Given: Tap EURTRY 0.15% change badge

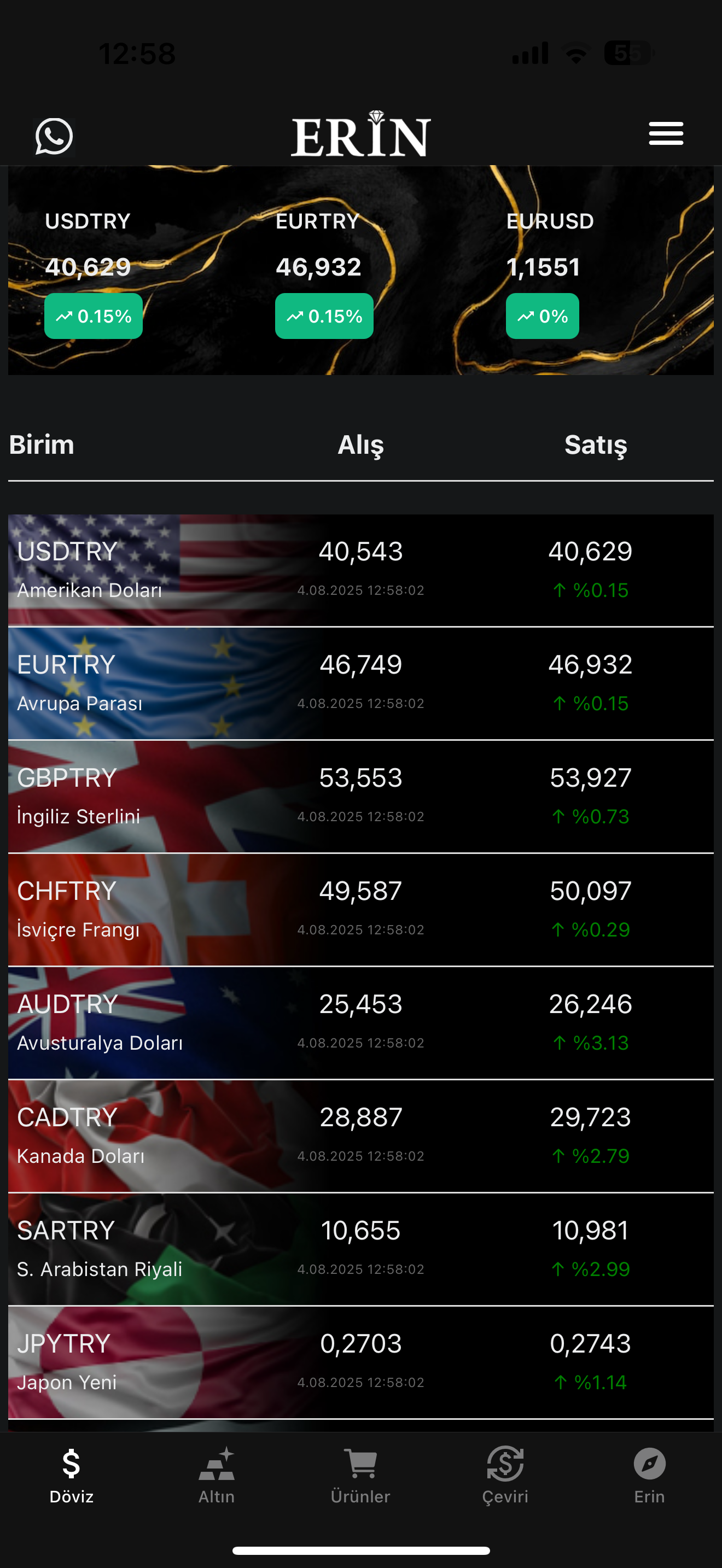Looking at the screenshot, I should tap(324, 316).
